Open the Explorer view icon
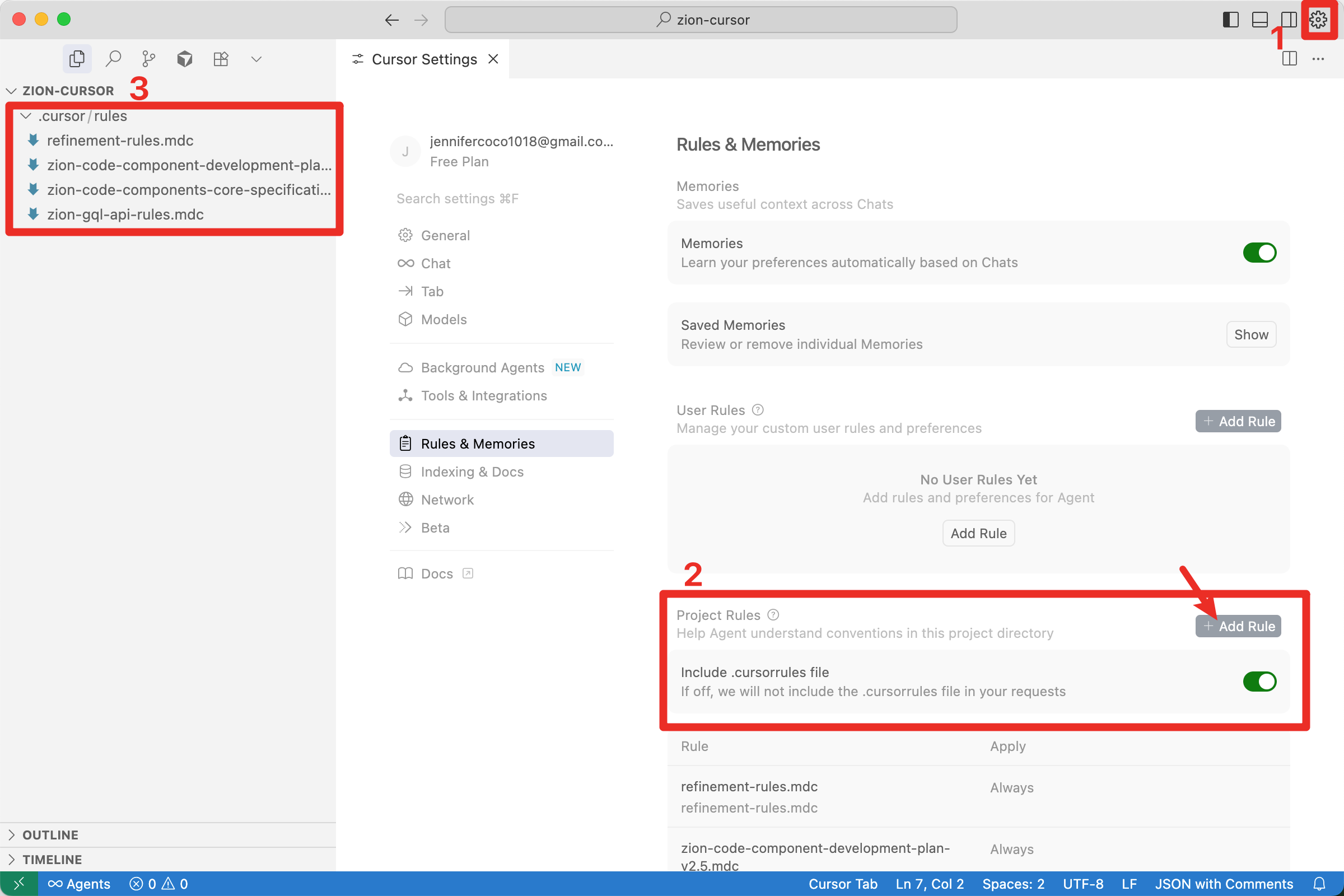Screen dimensions: 1344x896 [77, 59]
